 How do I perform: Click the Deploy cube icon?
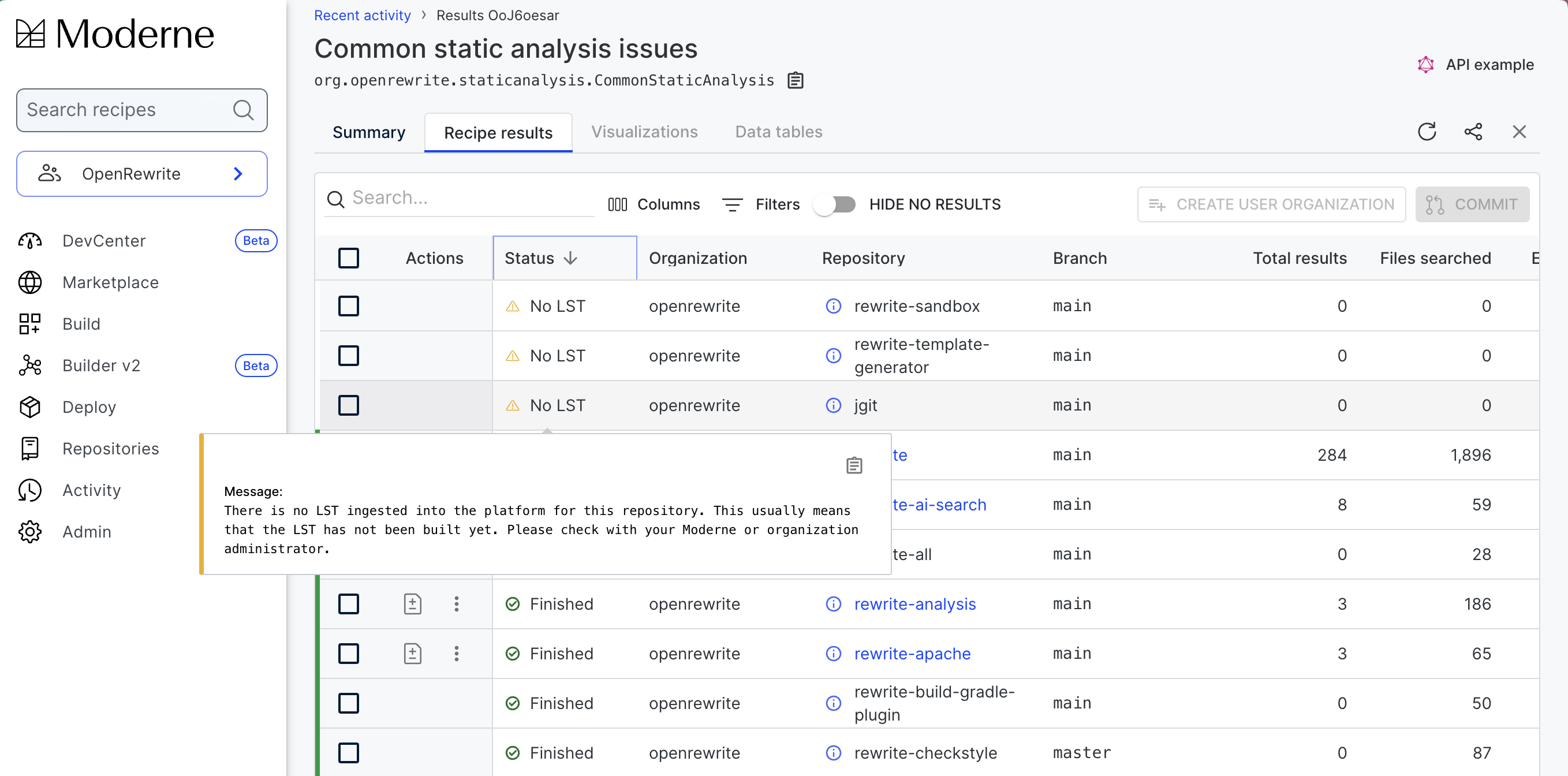pyautogui.click(x=30, y=406)
